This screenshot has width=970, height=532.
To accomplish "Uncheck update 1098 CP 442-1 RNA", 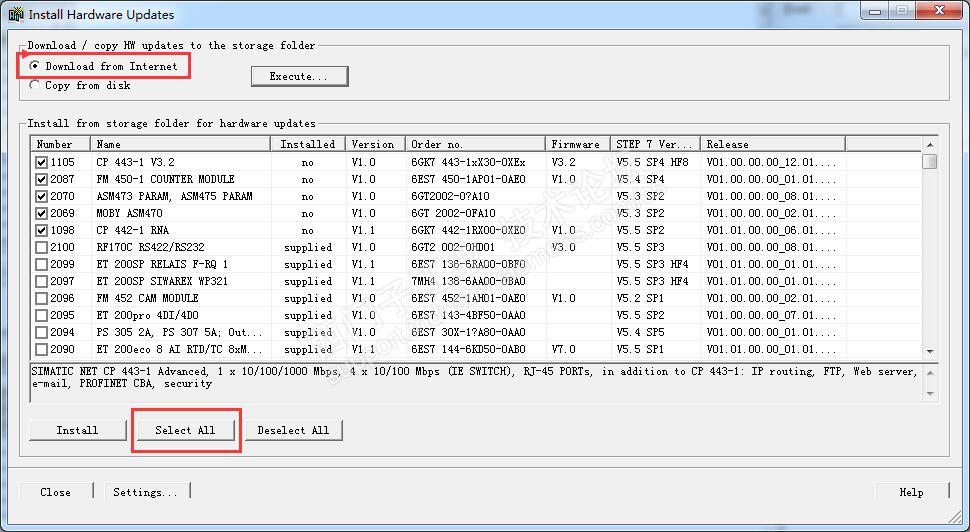I will (41, 230).
